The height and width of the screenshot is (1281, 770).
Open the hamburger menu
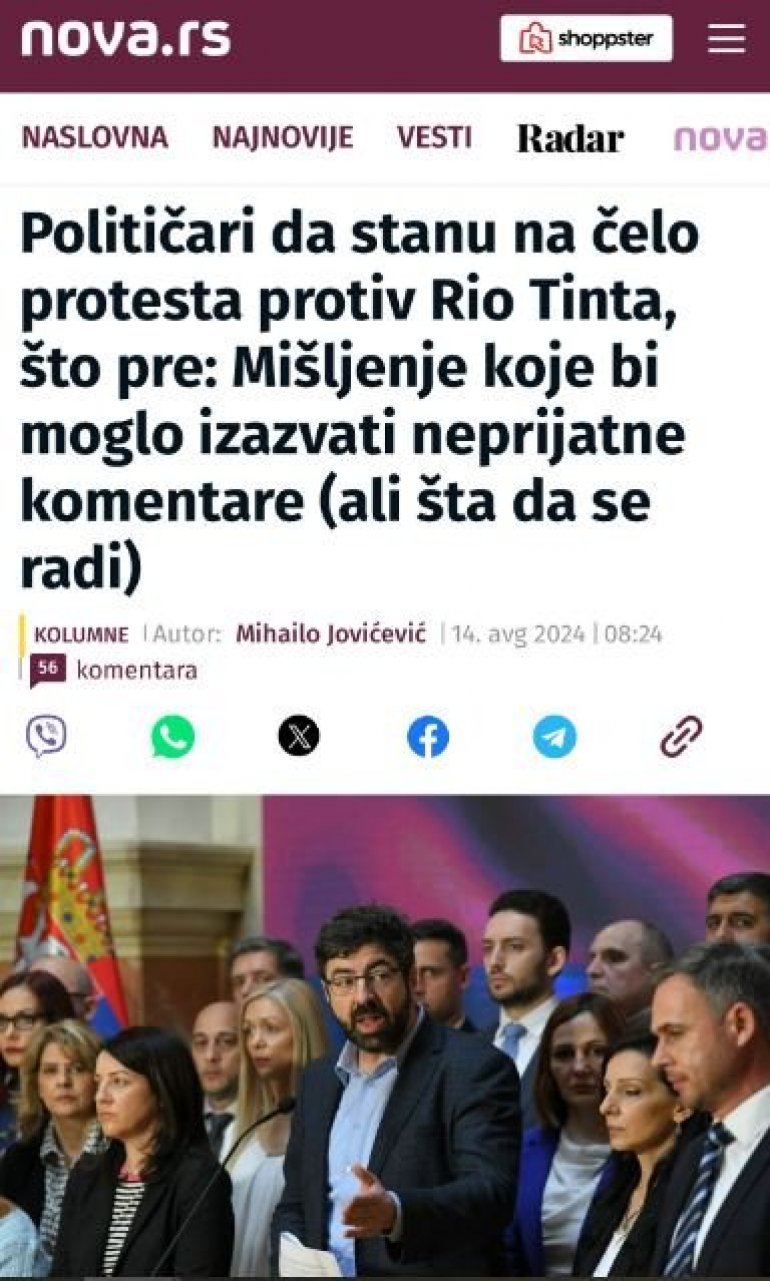coord(726,39)
